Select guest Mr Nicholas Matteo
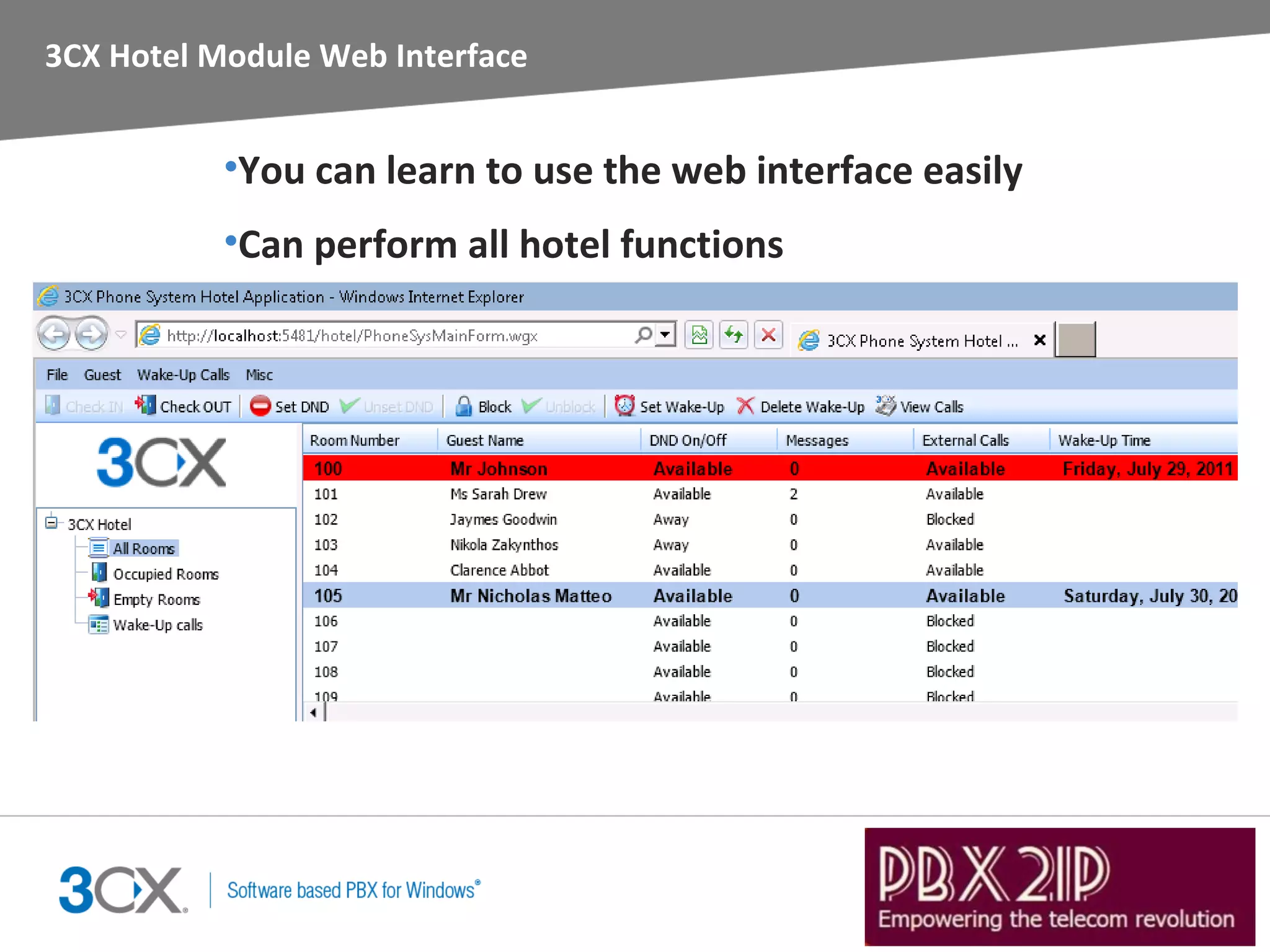This screenshot has height=952, width=1270. click(x=531, y=596)
